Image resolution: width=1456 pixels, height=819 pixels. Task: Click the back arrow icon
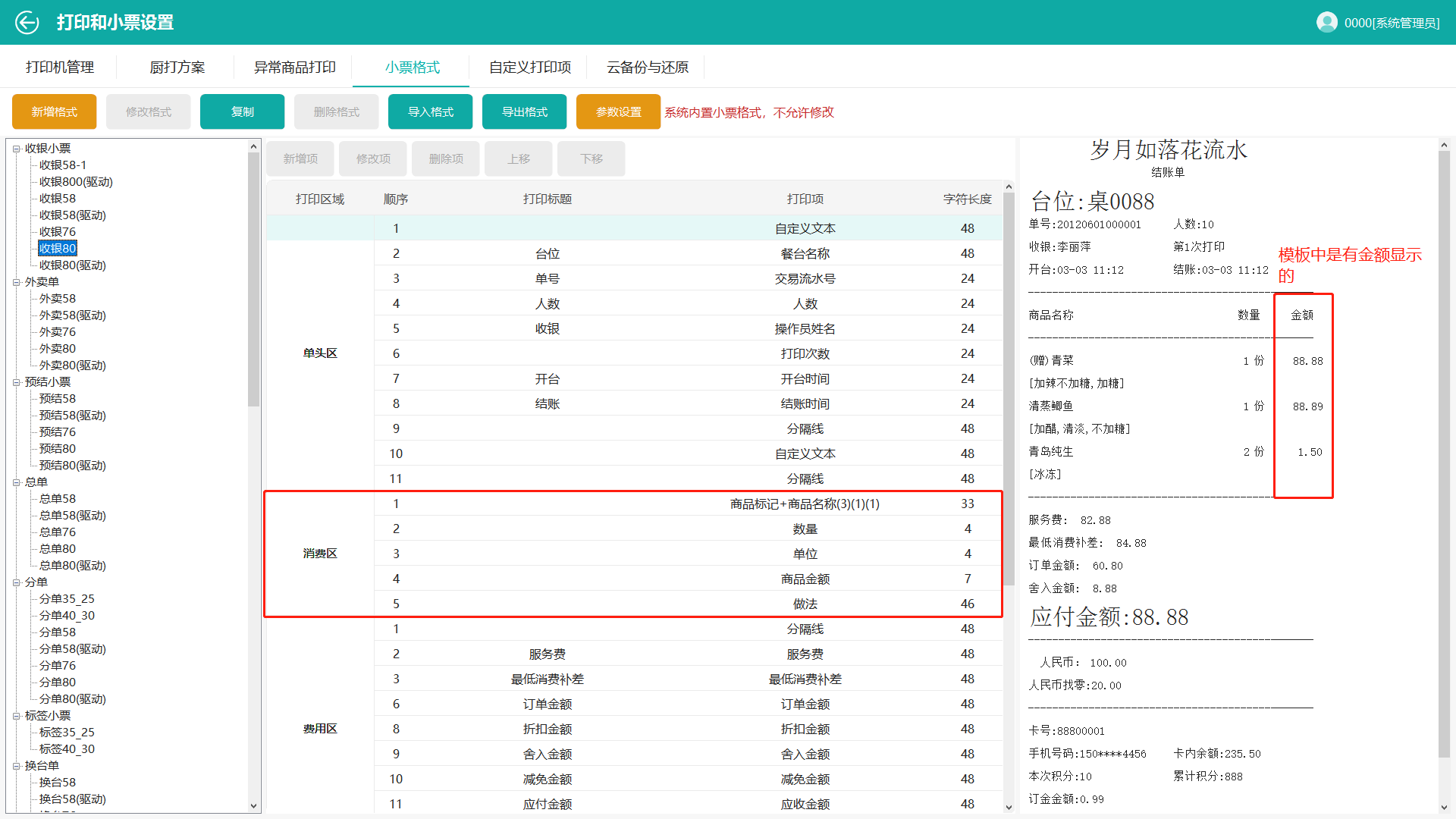pyautogui.click(x=27, y=23)
